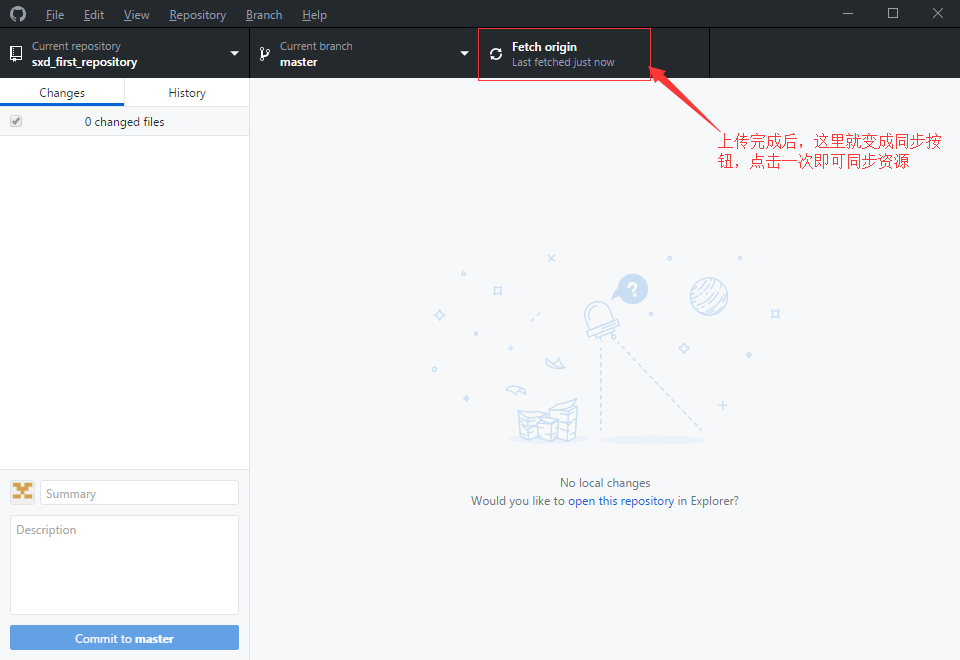Maximize the GitHub Desktop window
The width and height of the screenshot is (960, 660).
893,13
